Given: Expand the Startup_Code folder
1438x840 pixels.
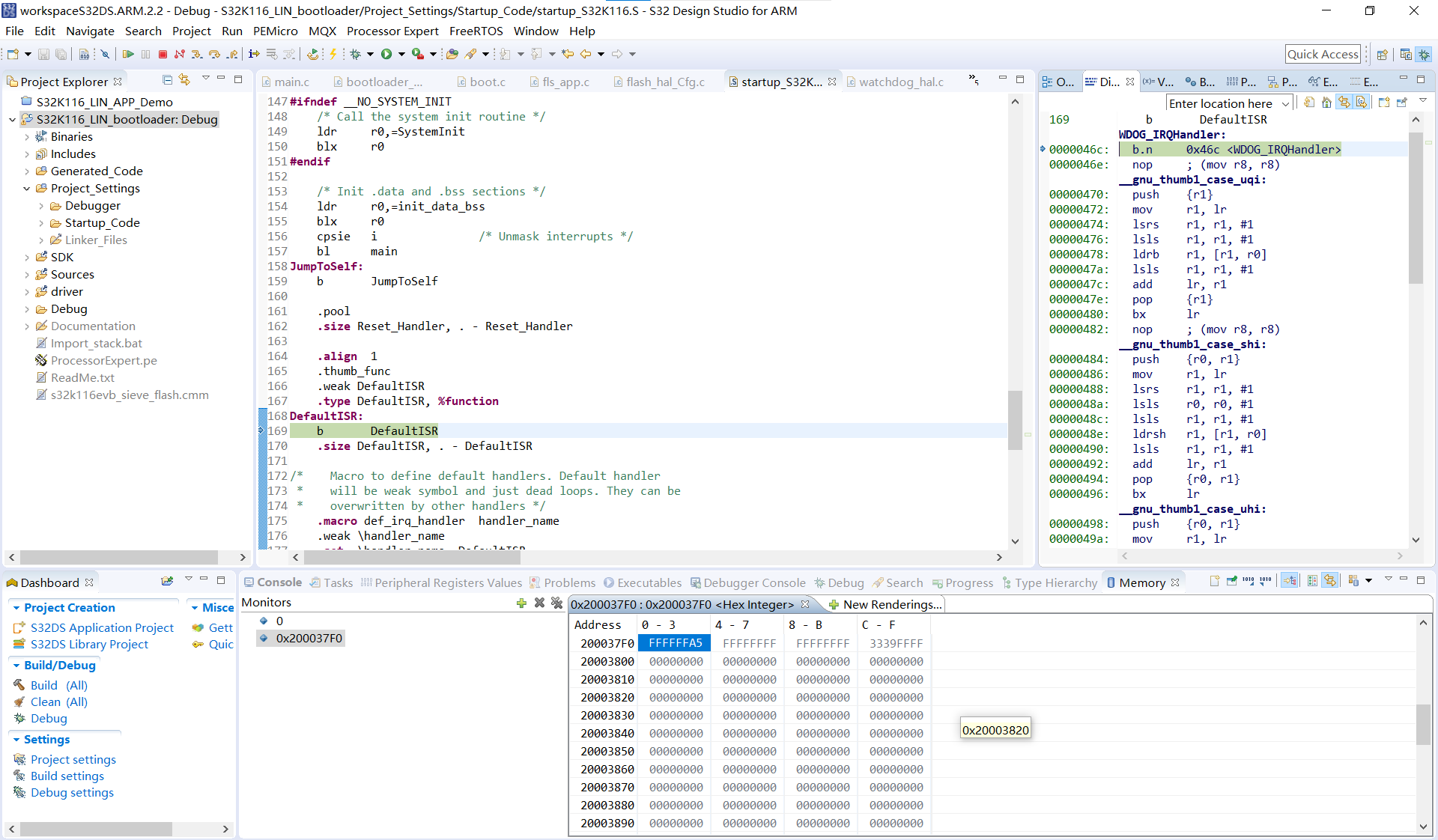Looking at the screenshot, I should 43,222.
